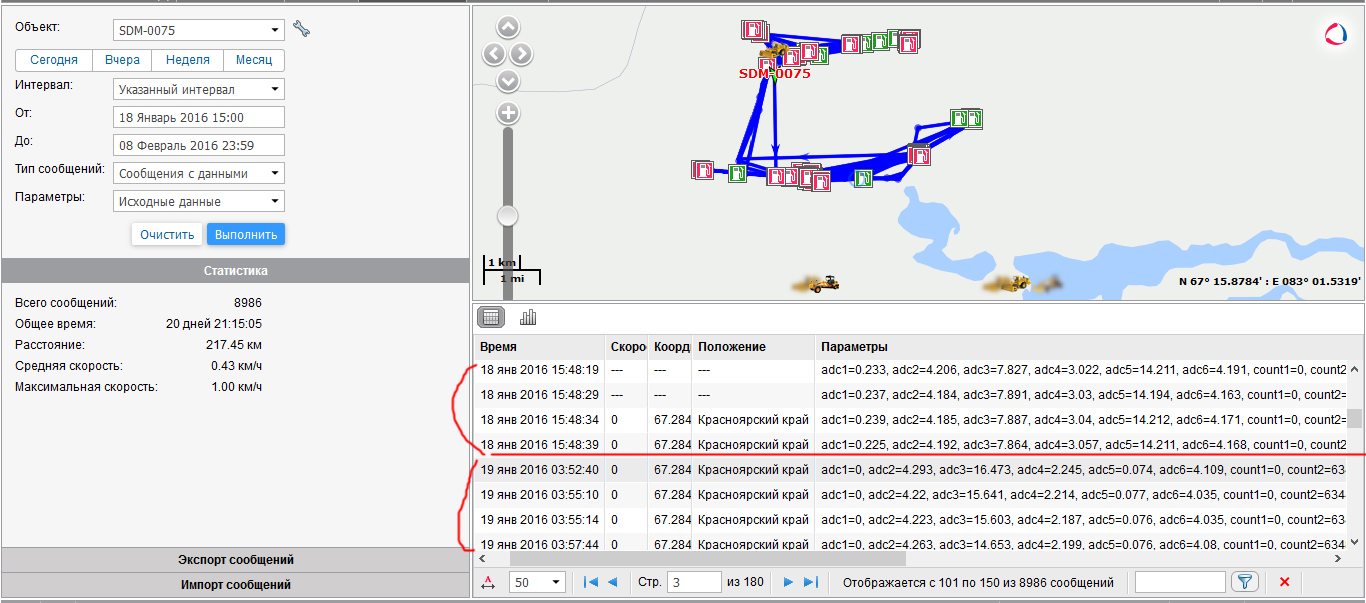Pan the map right with the arrow button
Viewport: 1366px width, 603px height.
tap(522, 54)
